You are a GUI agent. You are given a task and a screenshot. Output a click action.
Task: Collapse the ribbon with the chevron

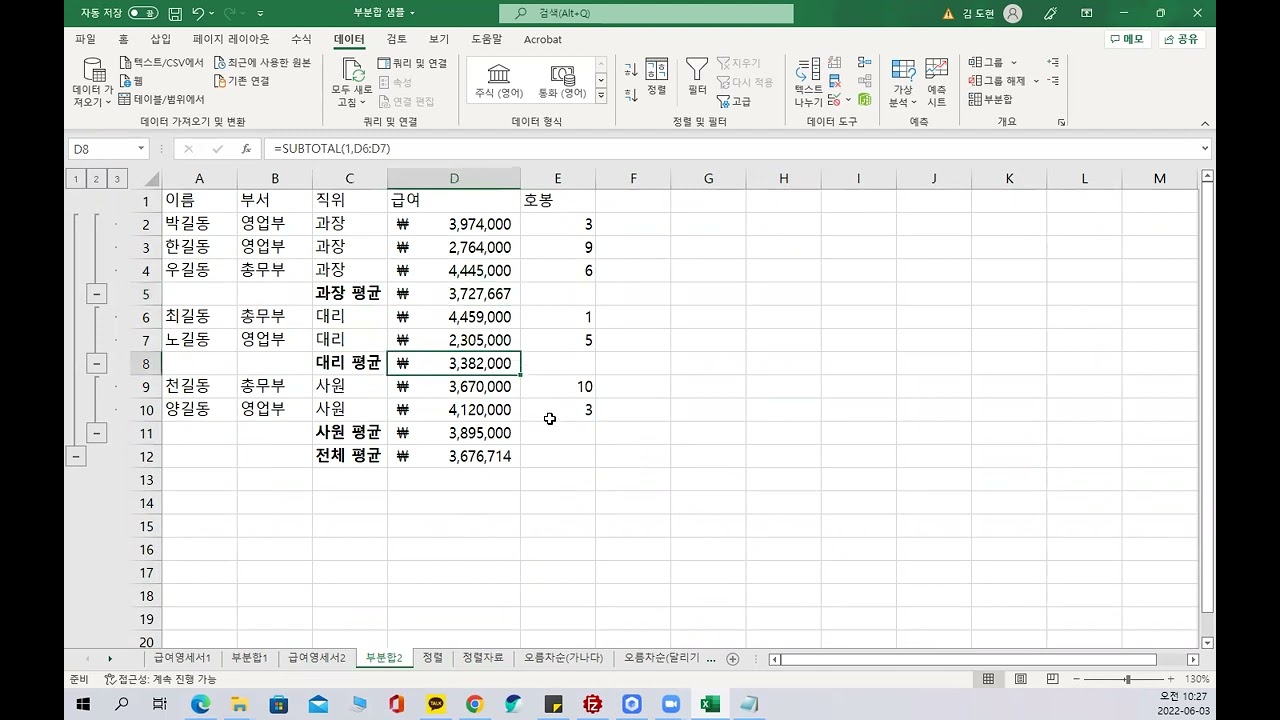[x=1205, y=123]
